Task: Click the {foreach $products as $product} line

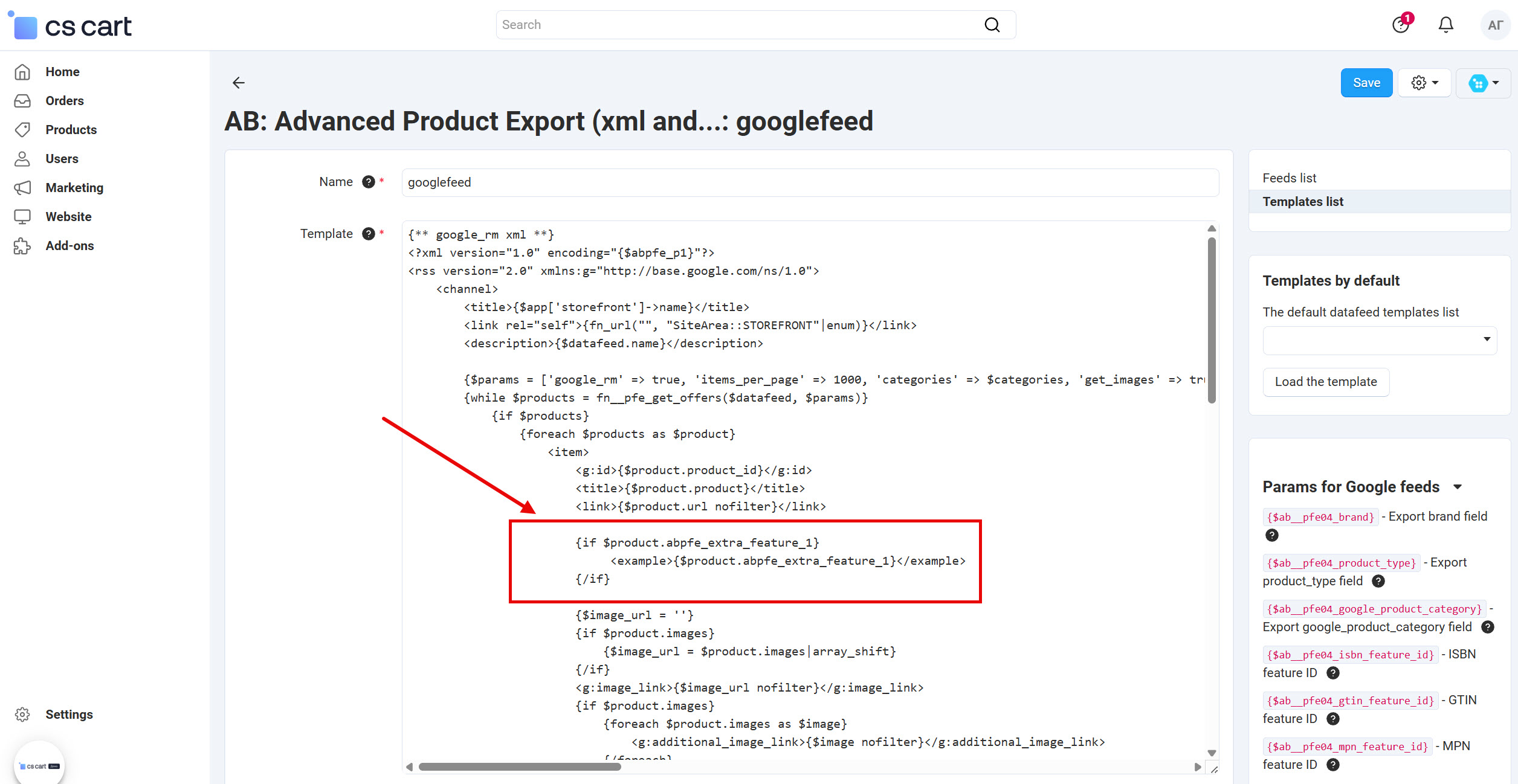Action: [x=627, y=434]
